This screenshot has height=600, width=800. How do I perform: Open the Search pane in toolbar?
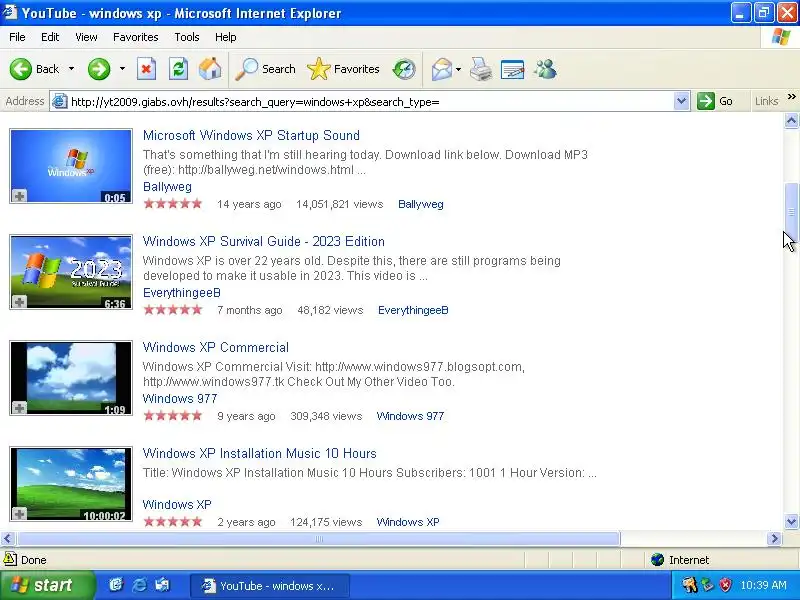(265, 69)
